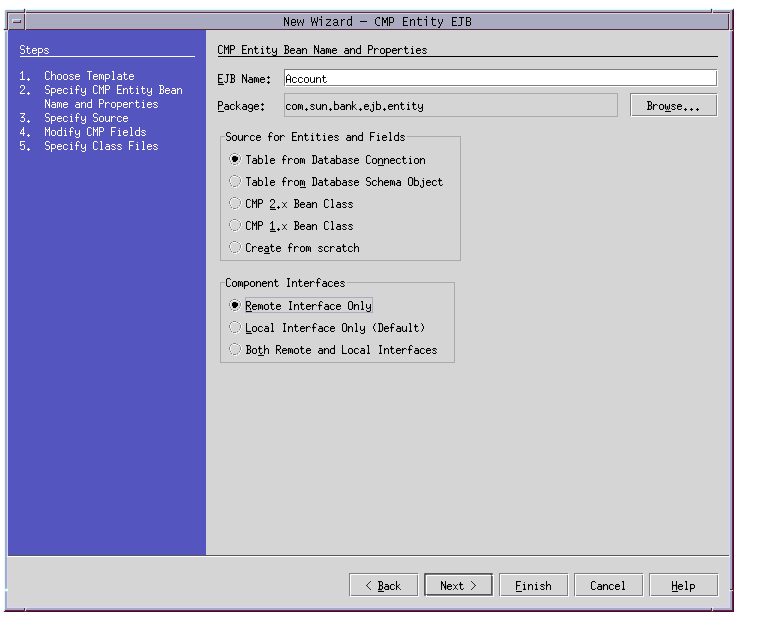Click the 'Package:' label
Screen dimensions: 784x627
(241, 106)
